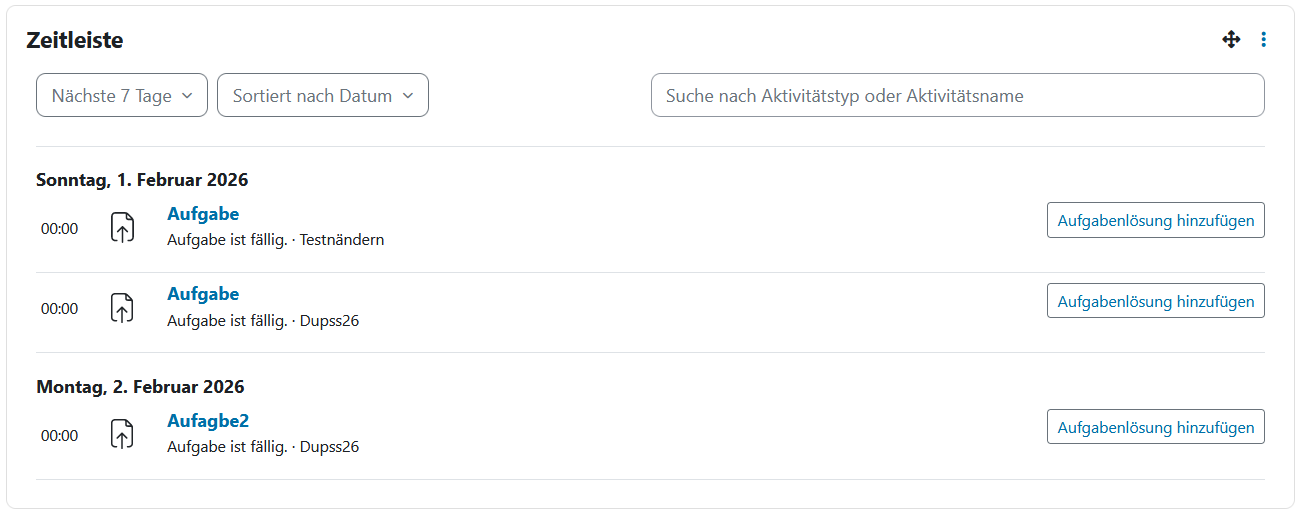Screen dimensions: 1298x516
Task: Add submission for Sunday's Dupss26 Aufgabe
Action: click(x=1155, y=301)
